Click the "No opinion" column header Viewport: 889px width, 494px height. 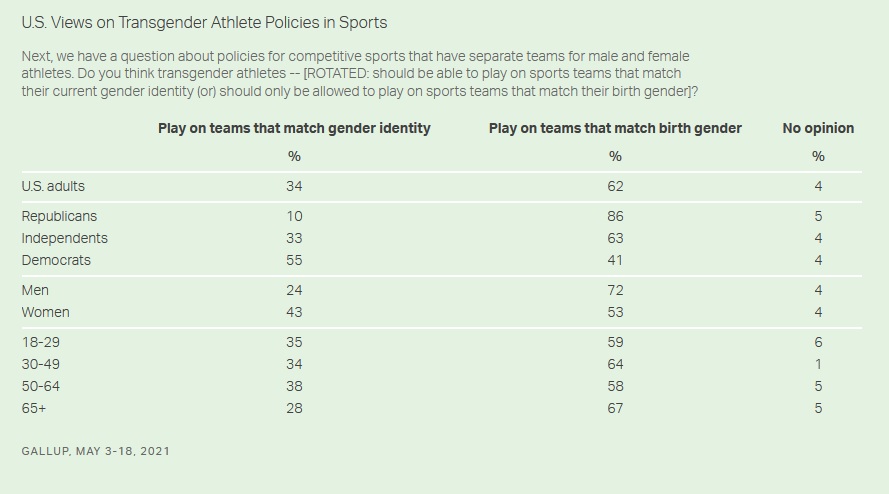[x=817, y=128]
